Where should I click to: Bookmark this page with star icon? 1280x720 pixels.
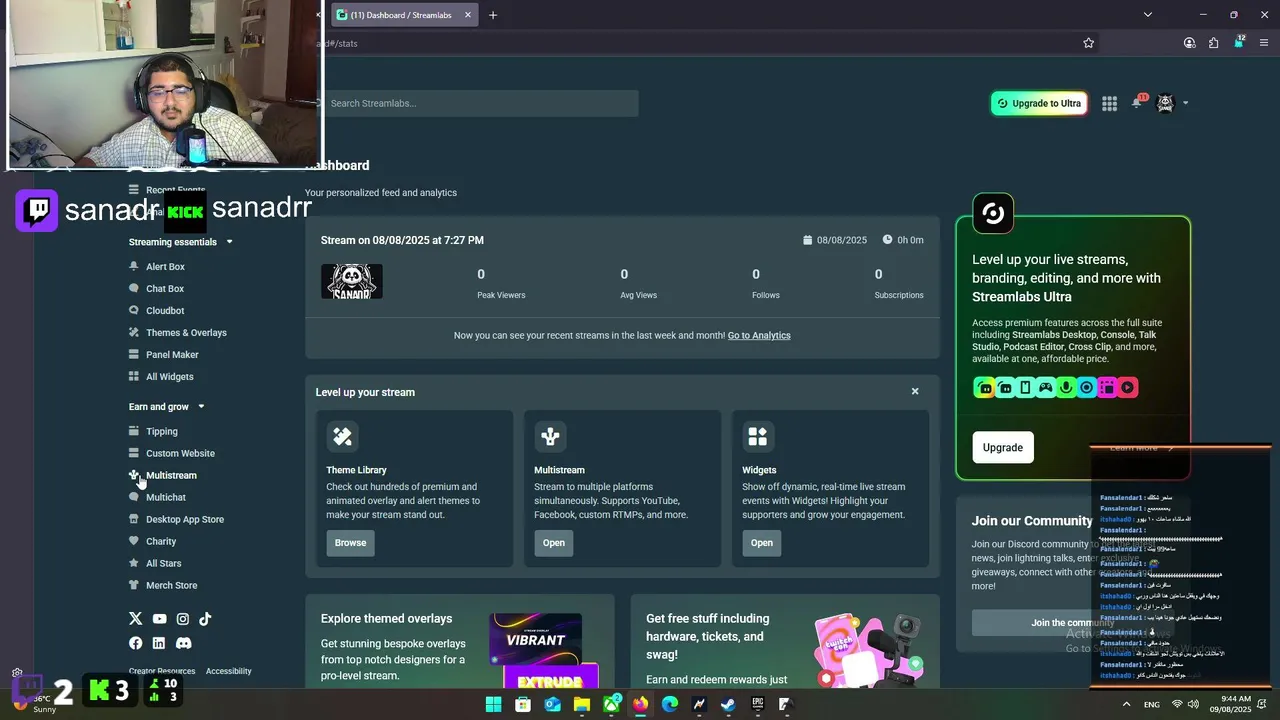[x=1089, y=43]
